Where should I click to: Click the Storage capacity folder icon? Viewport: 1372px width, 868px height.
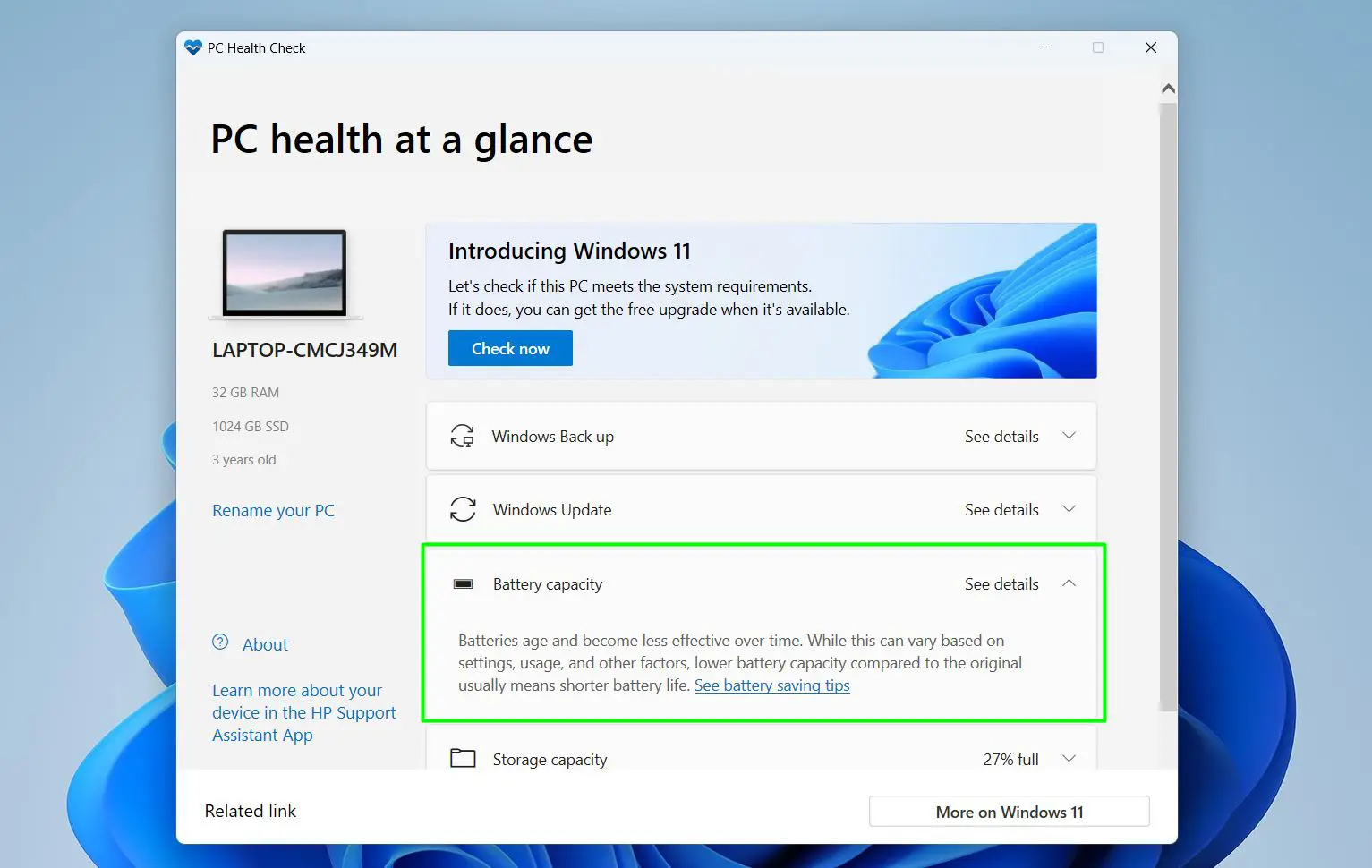pyautogui.click(x=463, y=759)
